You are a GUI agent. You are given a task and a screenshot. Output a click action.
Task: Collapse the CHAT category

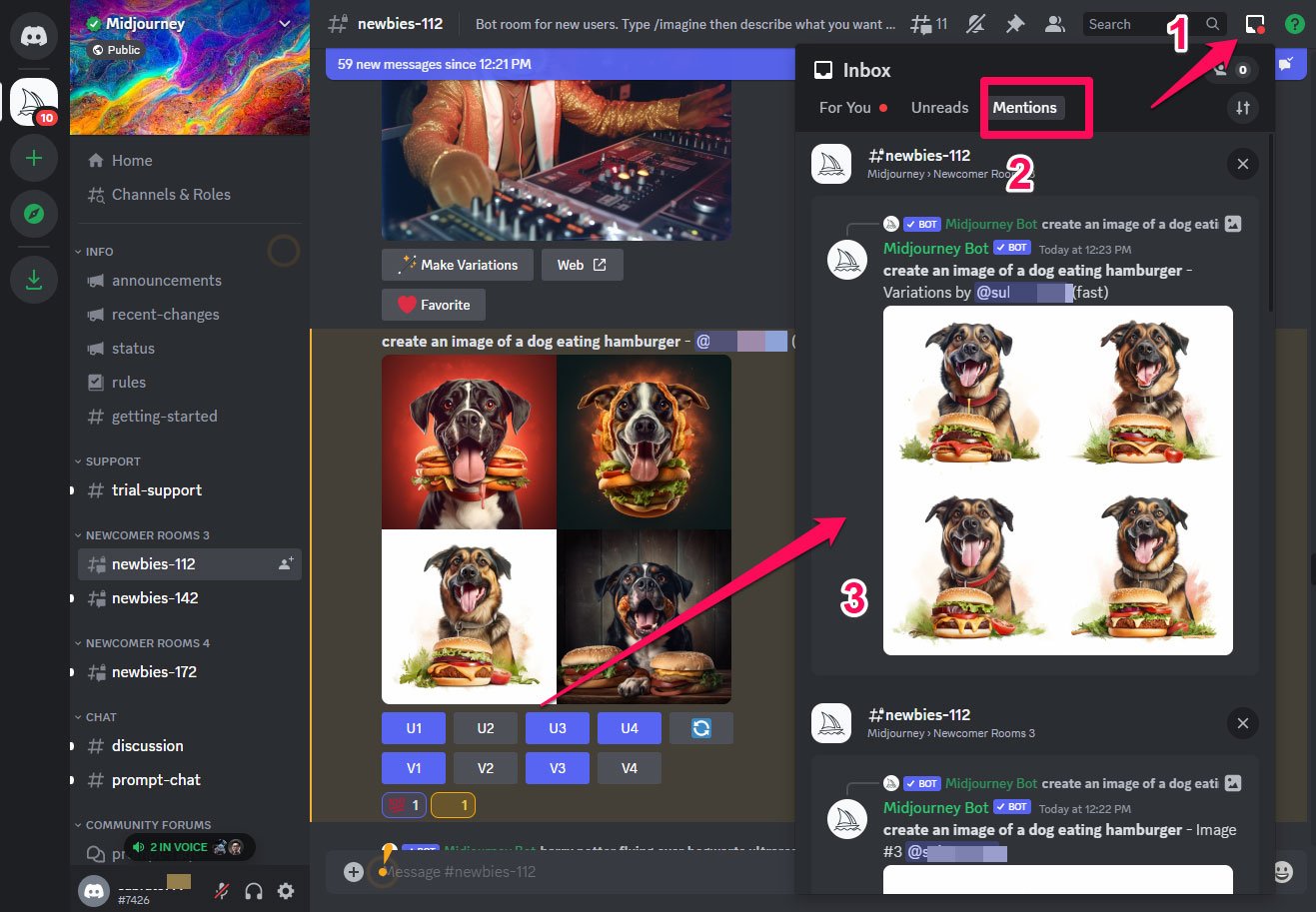pos(95,717)
